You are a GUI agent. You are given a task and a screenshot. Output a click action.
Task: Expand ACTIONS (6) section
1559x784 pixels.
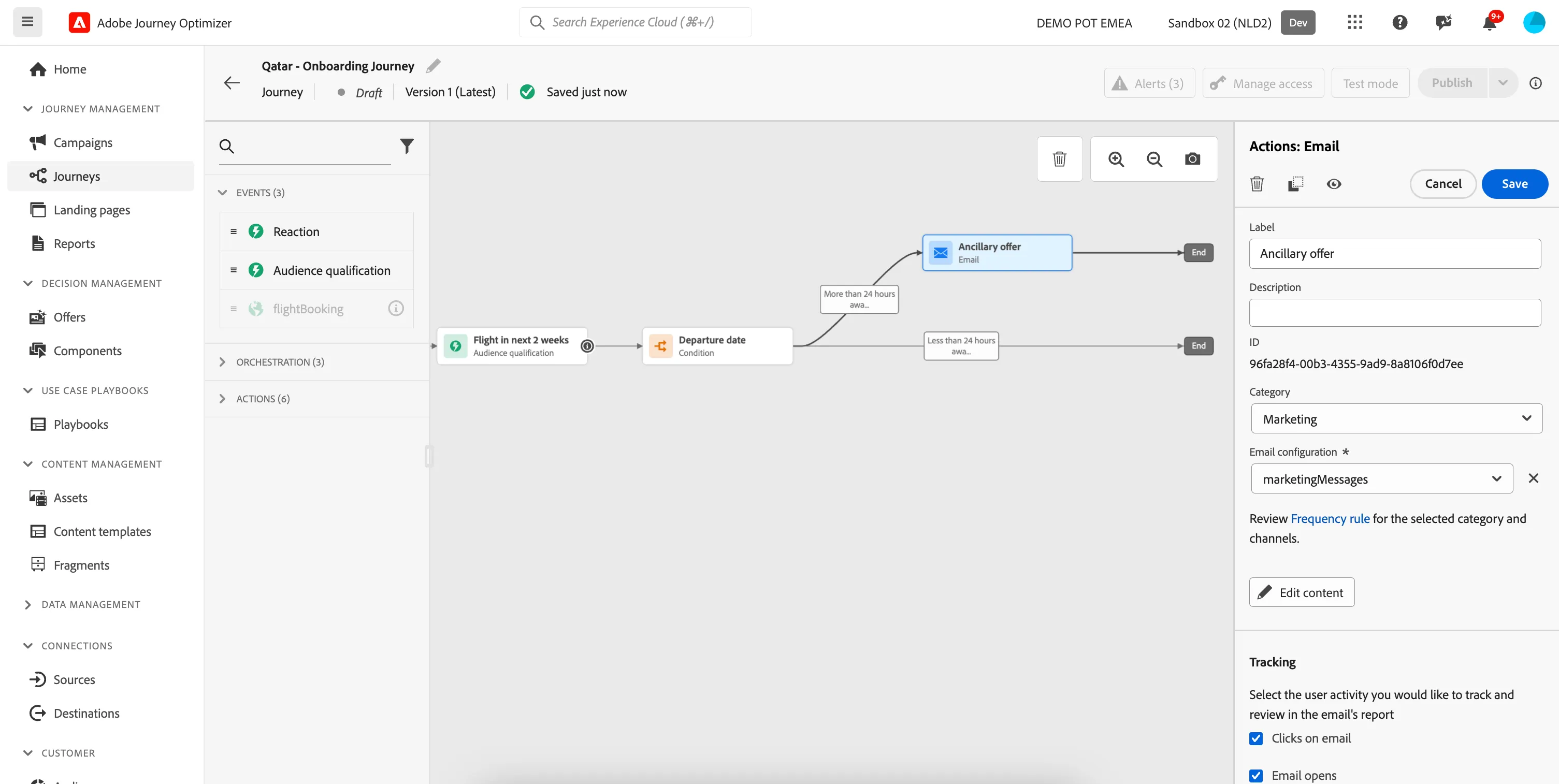point(222,399)
